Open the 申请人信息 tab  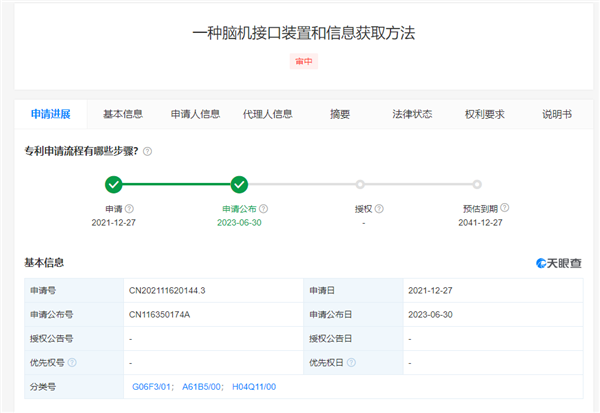click(x=195, y=114)
